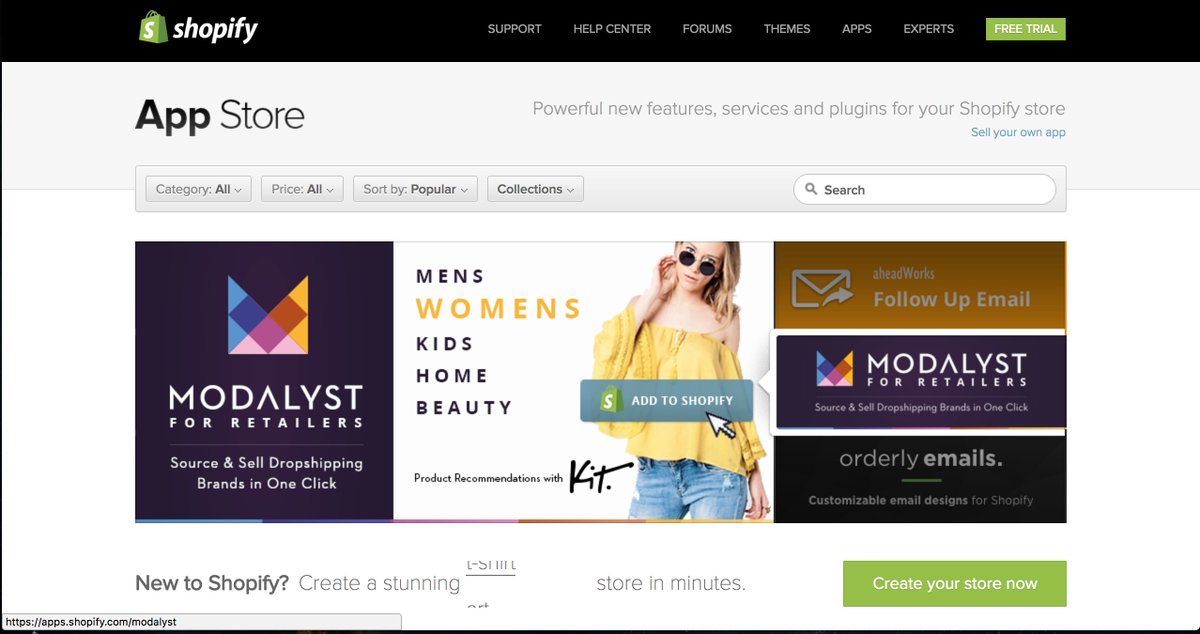
Task: Click Shopify bag icon on Add to Shopify
Action: pyautogui.click(x=612, y=400)
